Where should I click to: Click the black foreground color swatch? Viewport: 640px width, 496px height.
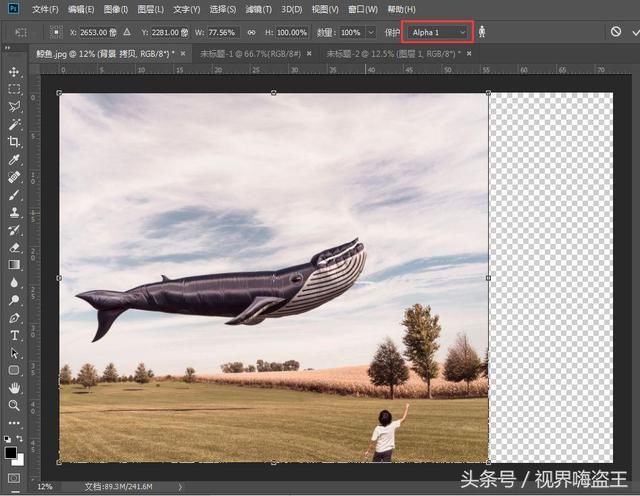point(10,453)
